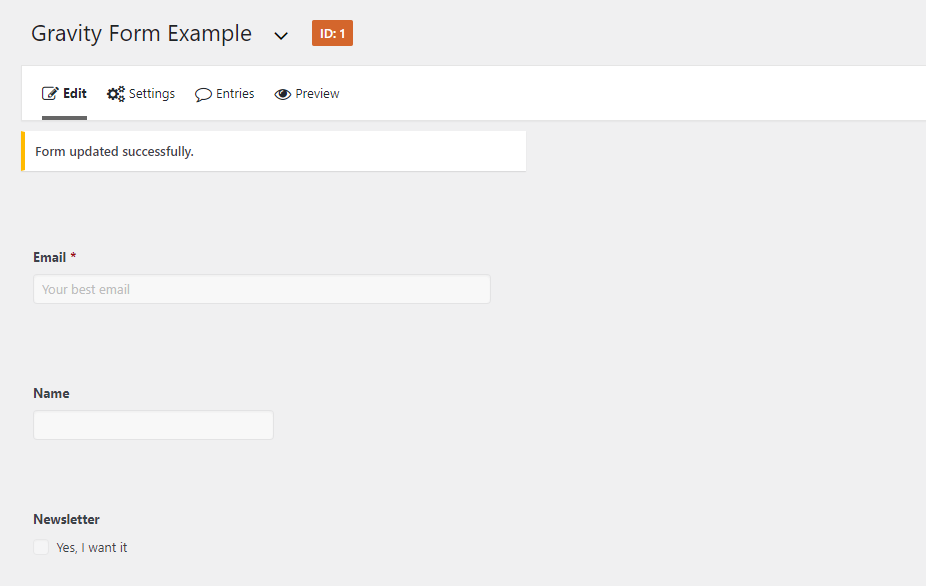
Task: Click the Settings gears icon
Action: click(116, 94)
